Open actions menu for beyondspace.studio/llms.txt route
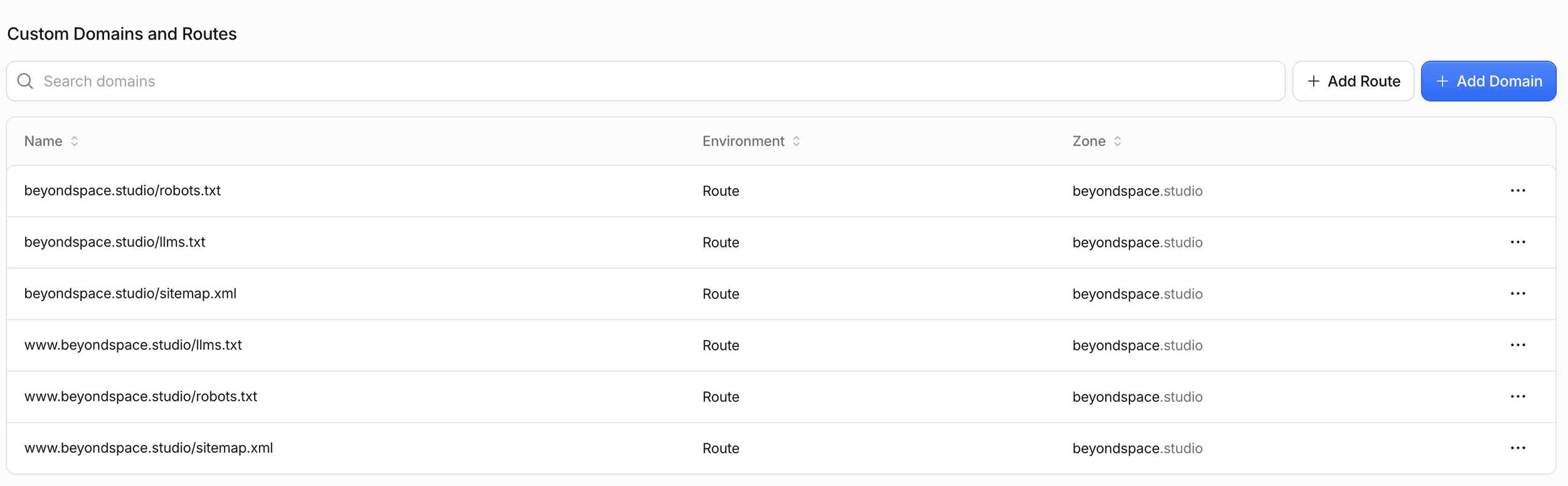Screen dimensions: 1568x486 [1518, 242]
